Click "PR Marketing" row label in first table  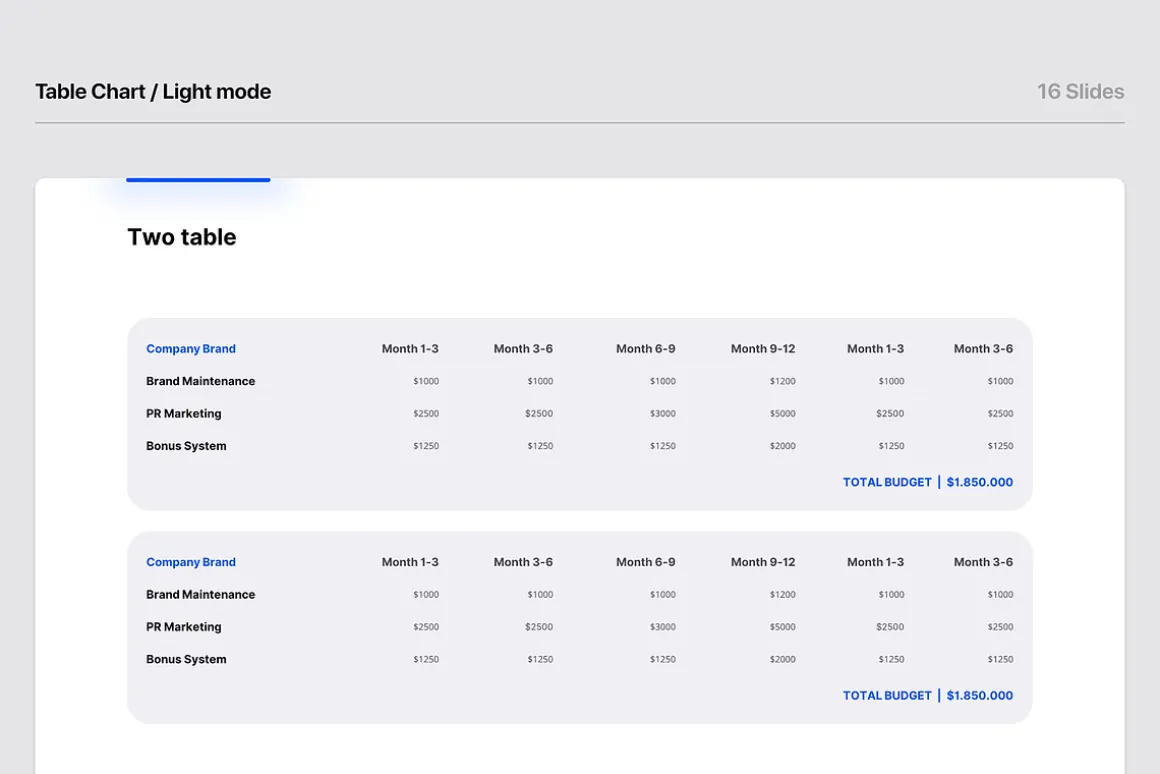coord(183,414)
